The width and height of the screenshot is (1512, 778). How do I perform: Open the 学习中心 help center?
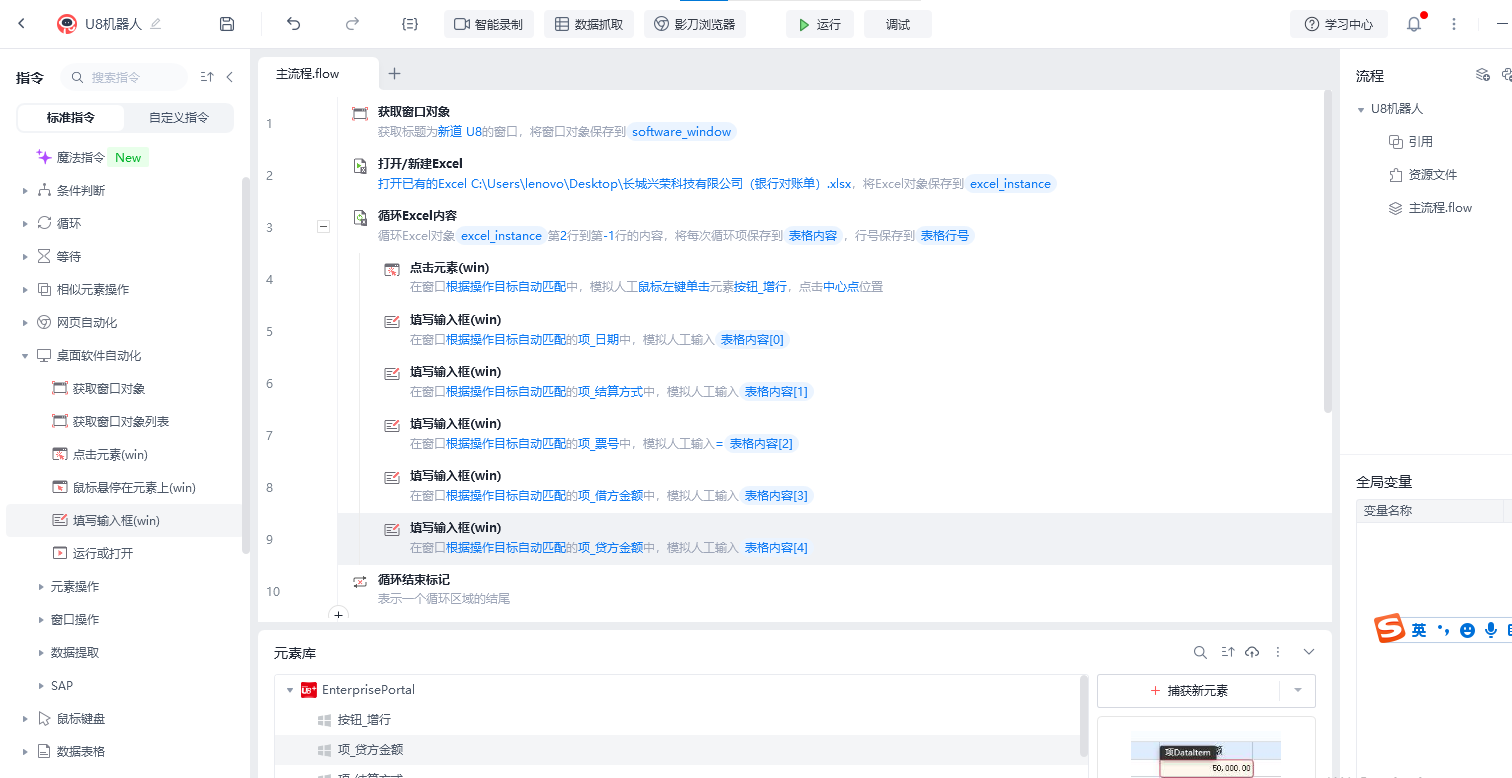pos(1340,24)
